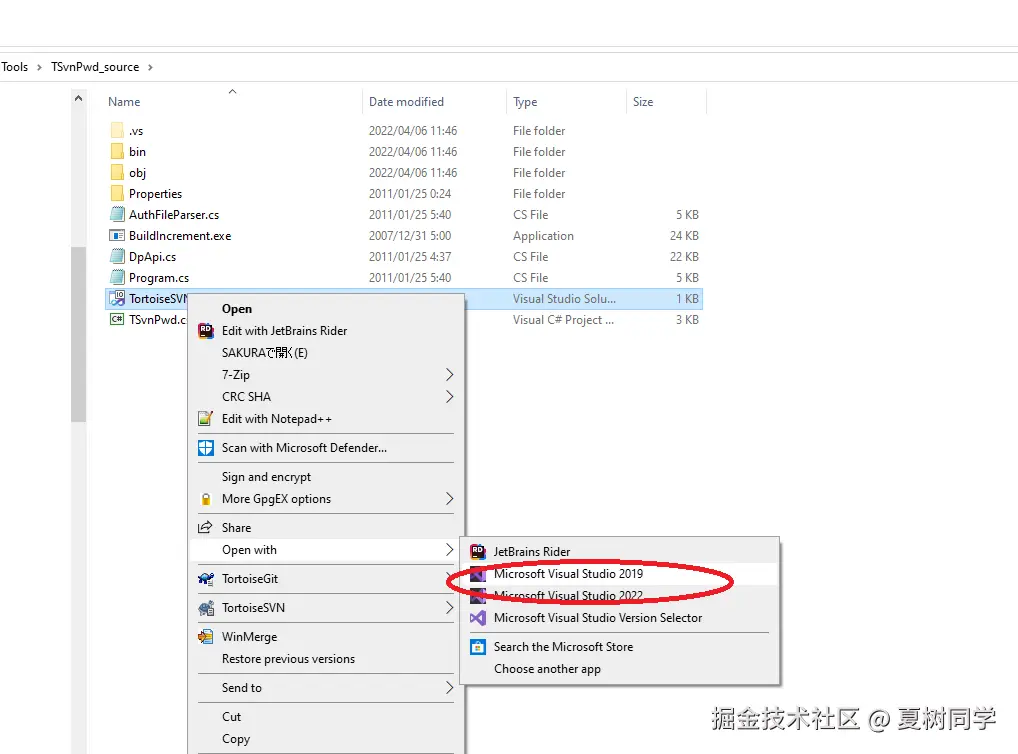Screen dimensions: 1018x754
Task: Sort by the Type column header
Action: tap(525, 102)
